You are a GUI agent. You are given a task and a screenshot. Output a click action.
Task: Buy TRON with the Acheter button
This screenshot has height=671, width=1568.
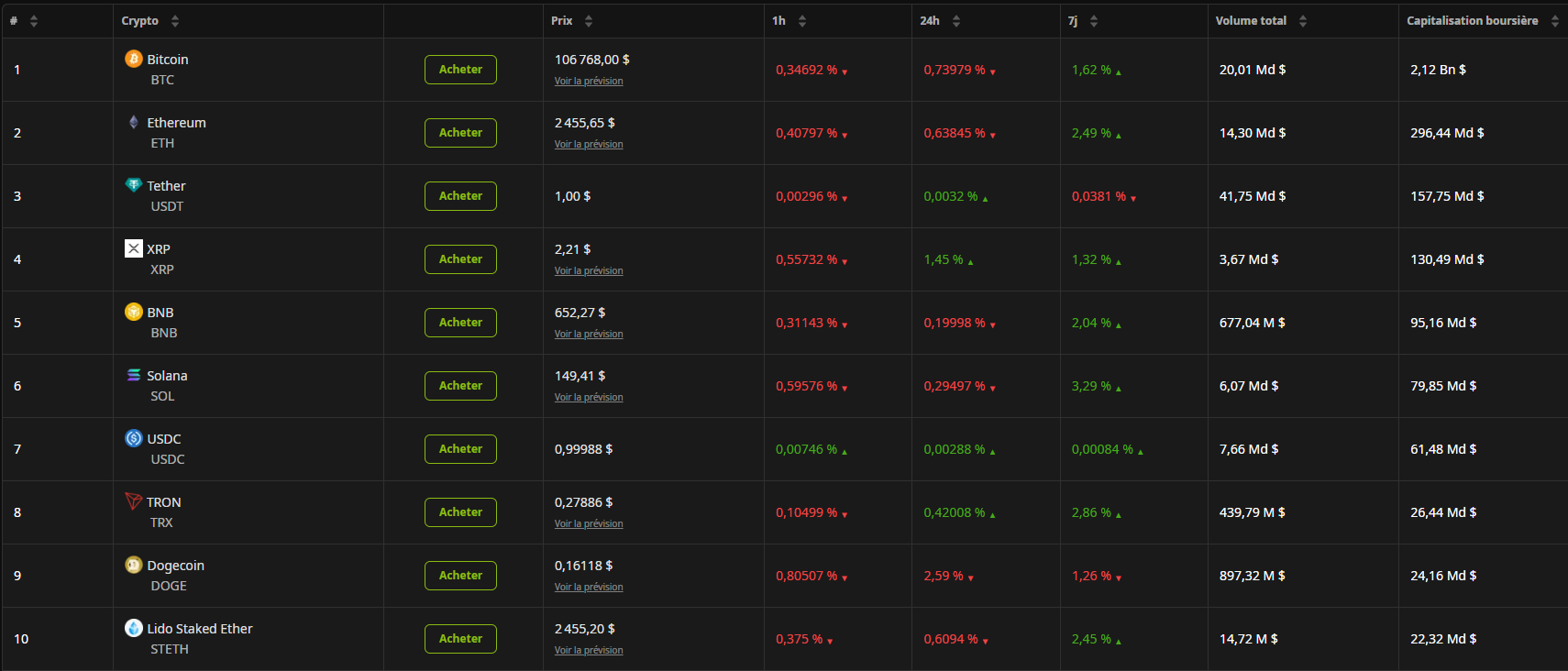click(x=460, y=512)
